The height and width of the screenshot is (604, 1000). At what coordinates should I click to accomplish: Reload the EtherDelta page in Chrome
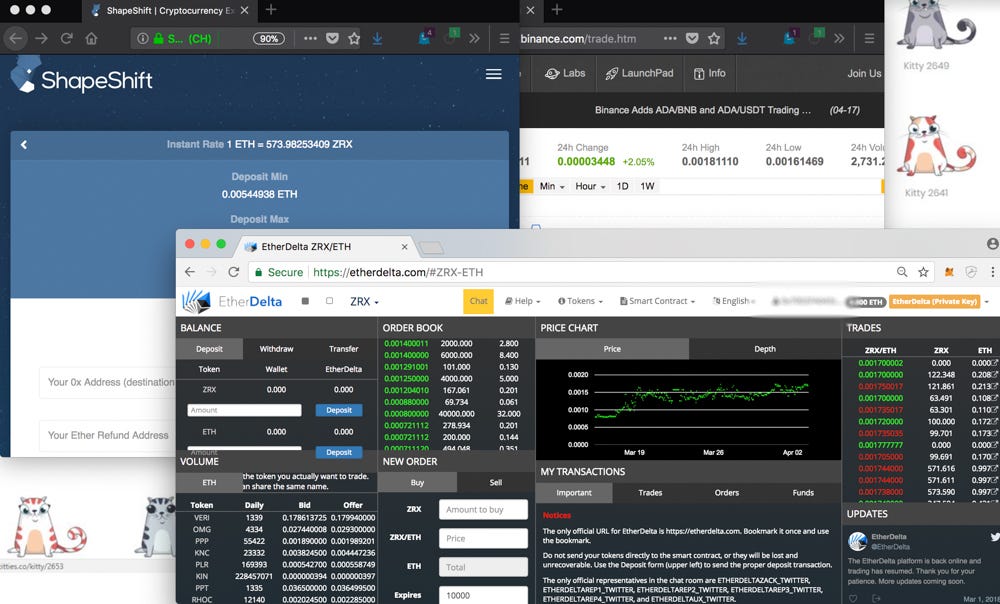point(233,272)
